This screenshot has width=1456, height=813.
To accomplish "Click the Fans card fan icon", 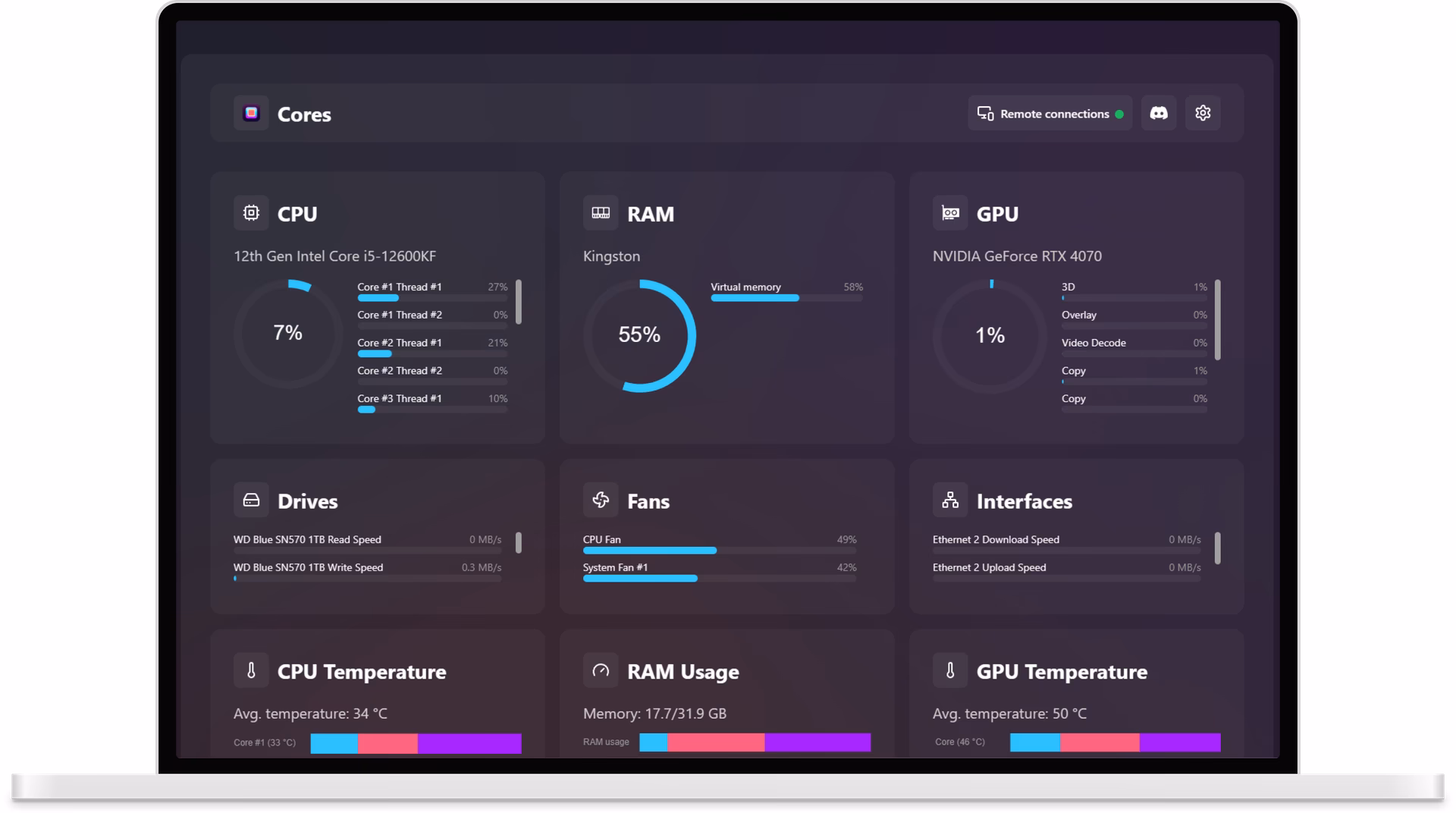I will tap(601, 501).
